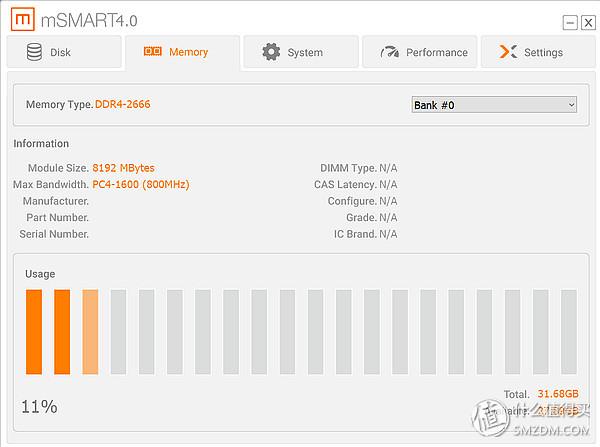The width and height of the screenshot is (600, 447).
Task: Open the Disk tab
Action: 64,52
